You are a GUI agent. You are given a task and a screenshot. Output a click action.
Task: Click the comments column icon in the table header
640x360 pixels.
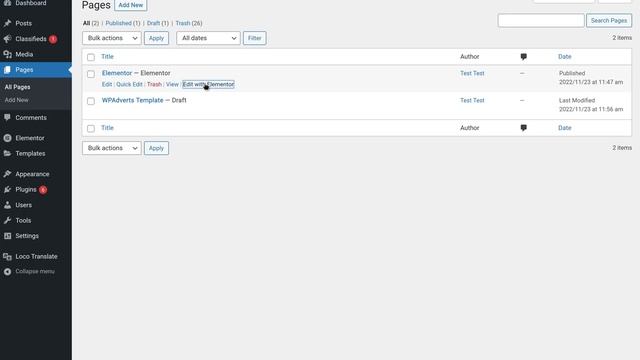[x=524, y=57]
